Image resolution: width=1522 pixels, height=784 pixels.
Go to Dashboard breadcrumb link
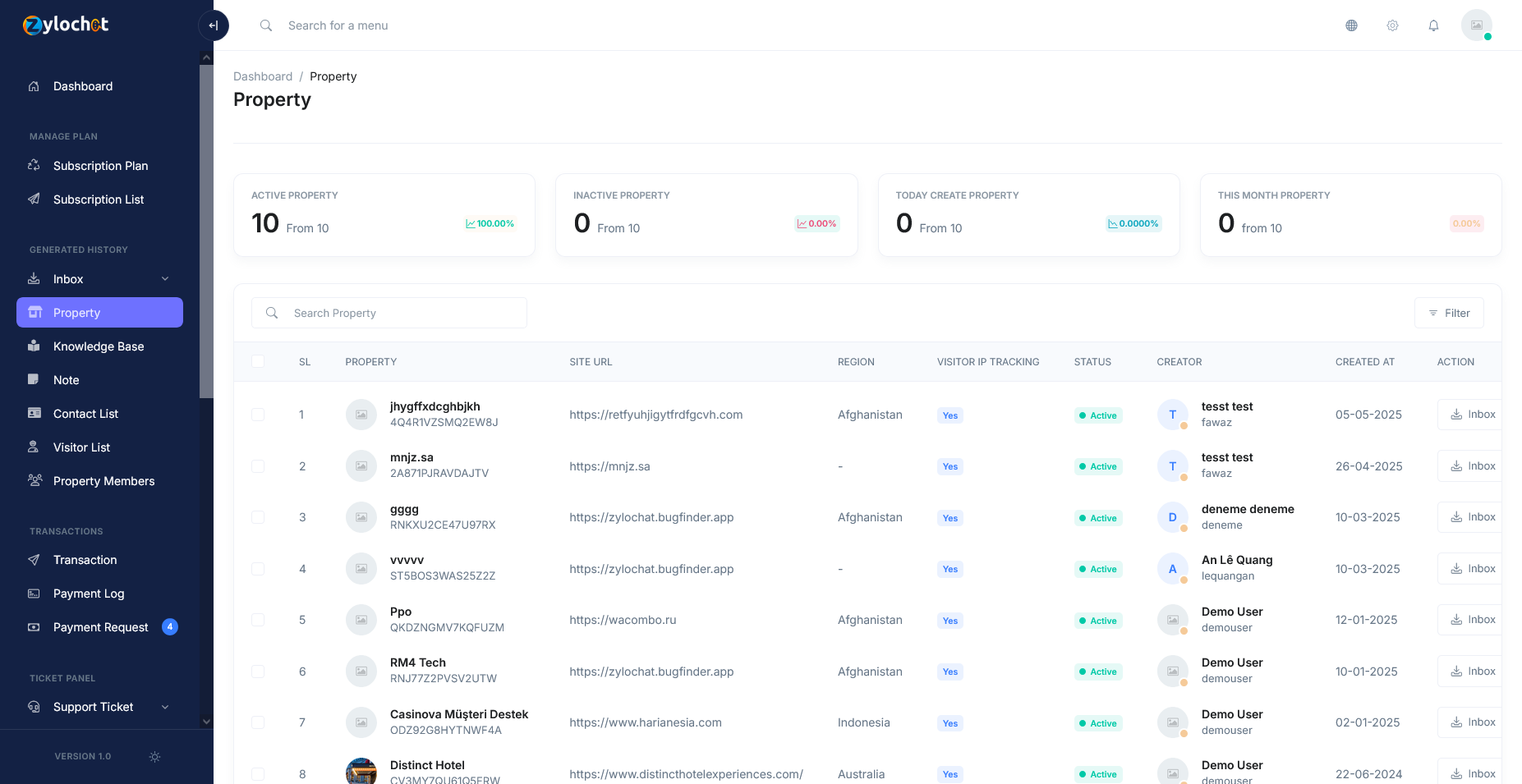(263, 76)
